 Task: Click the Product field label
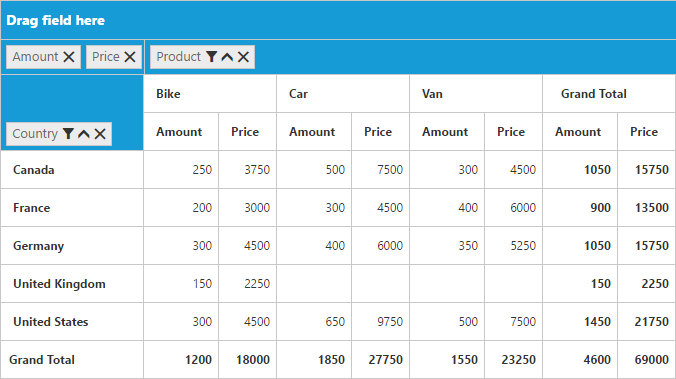coord(178,57)
